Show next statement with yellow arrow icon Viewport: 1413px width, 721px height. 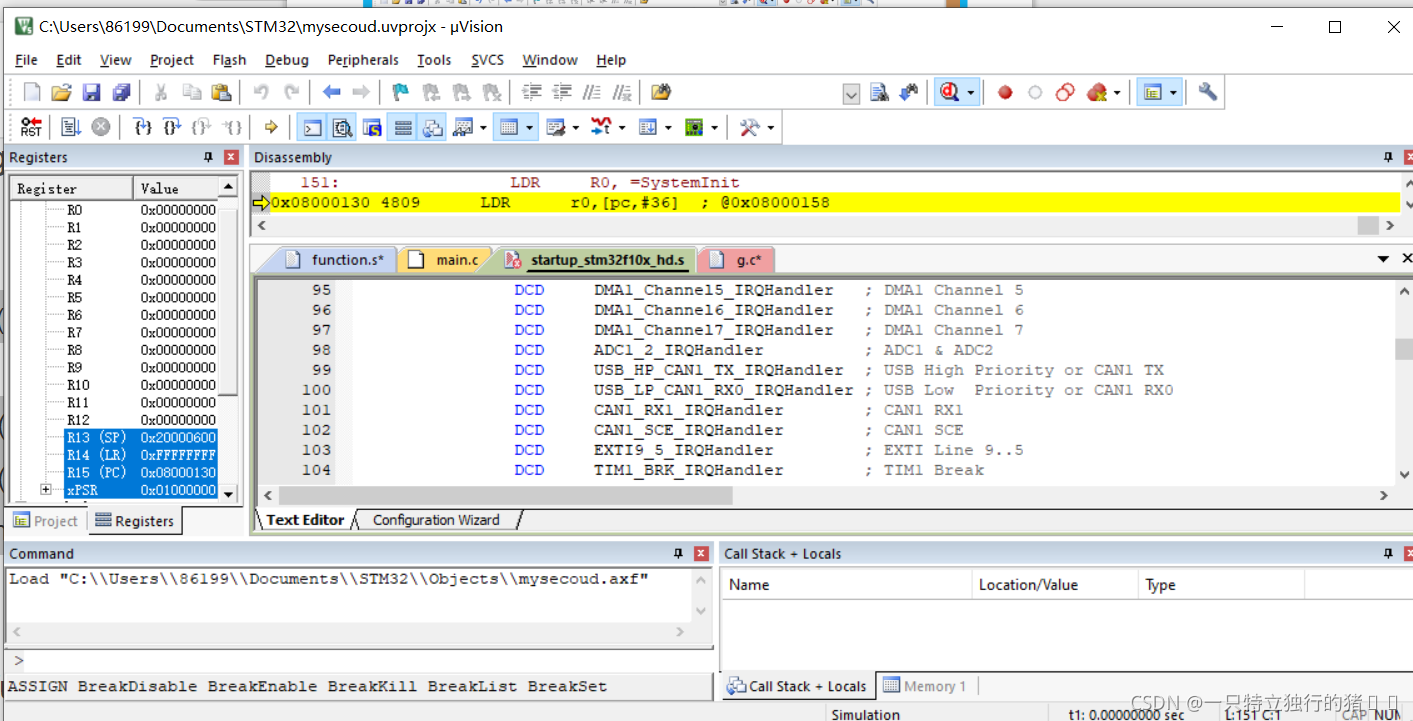[x=271, y=127]
